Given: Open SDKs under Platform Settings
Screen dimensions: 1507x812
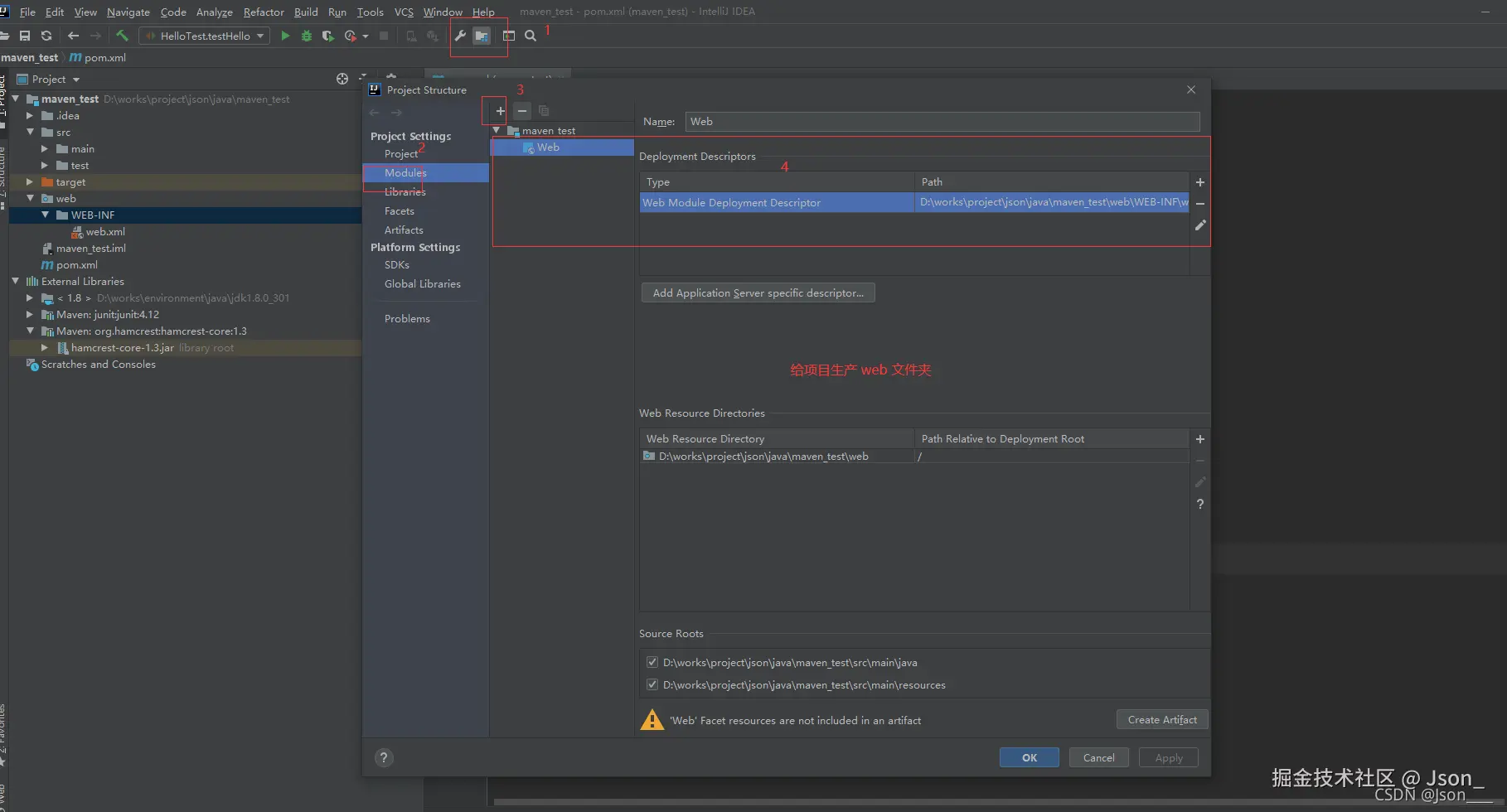Looking at the screenshot, I should [x=397, y=264].
